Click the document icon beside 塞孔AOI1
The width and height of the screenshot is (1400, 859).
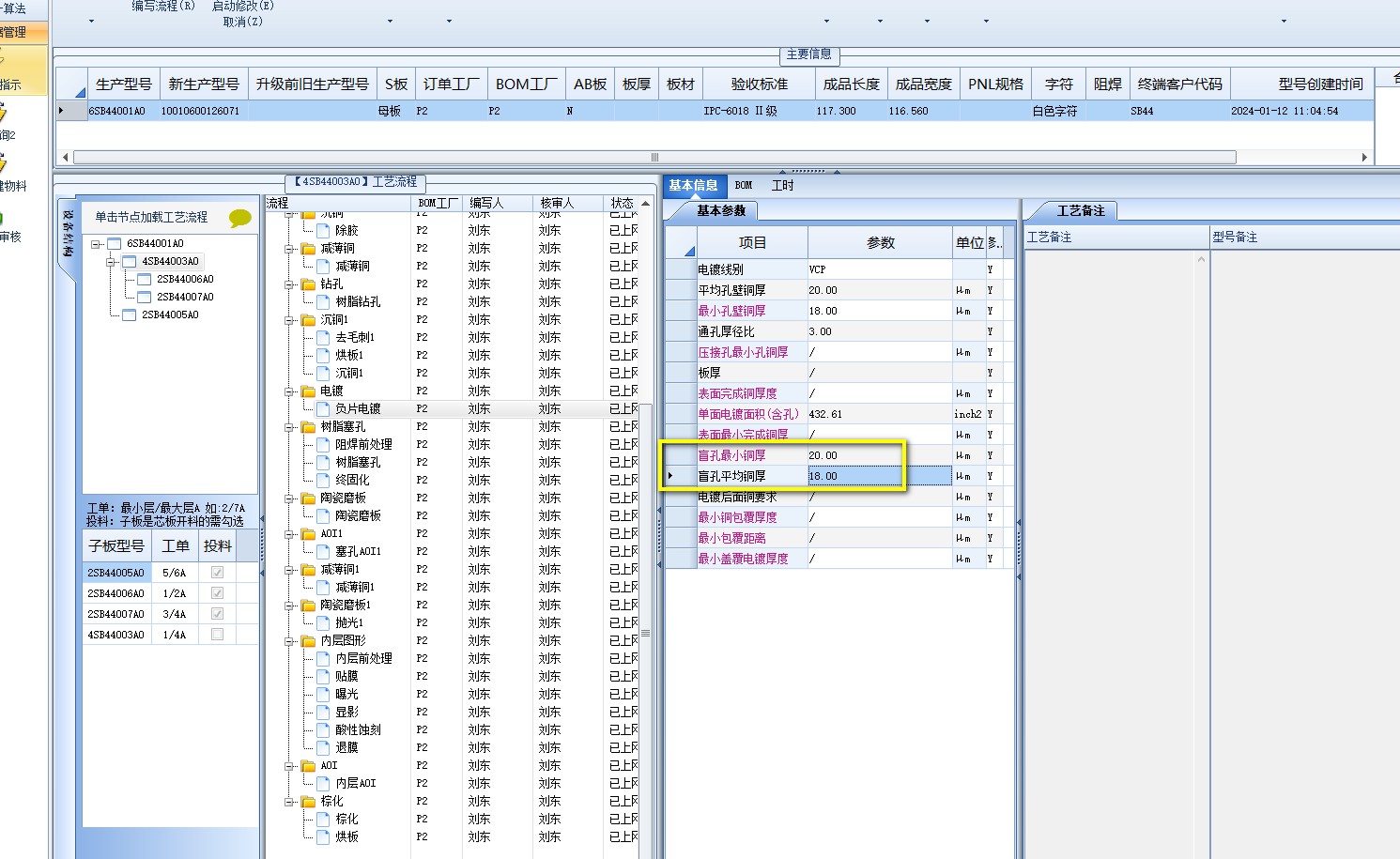tap(323, 552)
